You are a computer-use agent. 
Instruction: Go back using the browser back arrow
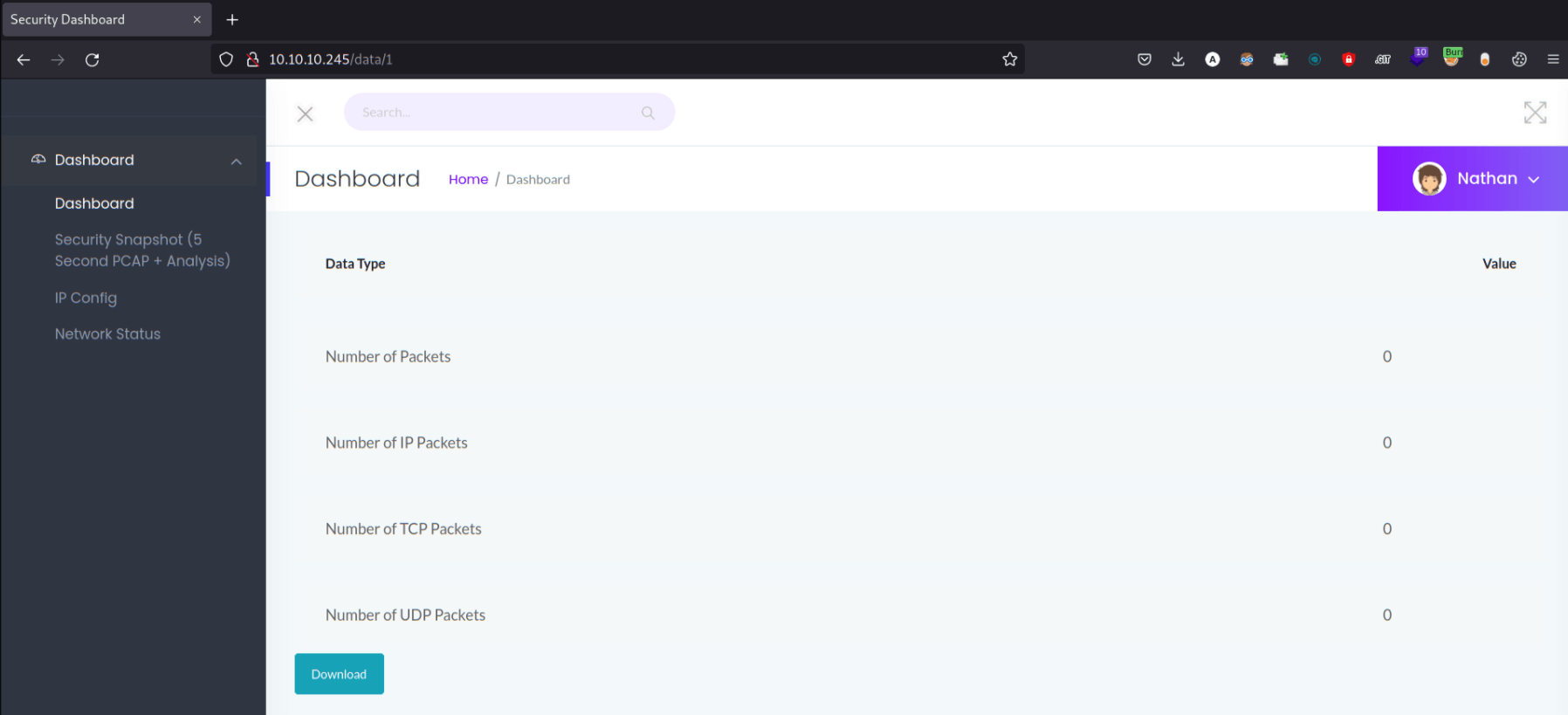point(24,59)
